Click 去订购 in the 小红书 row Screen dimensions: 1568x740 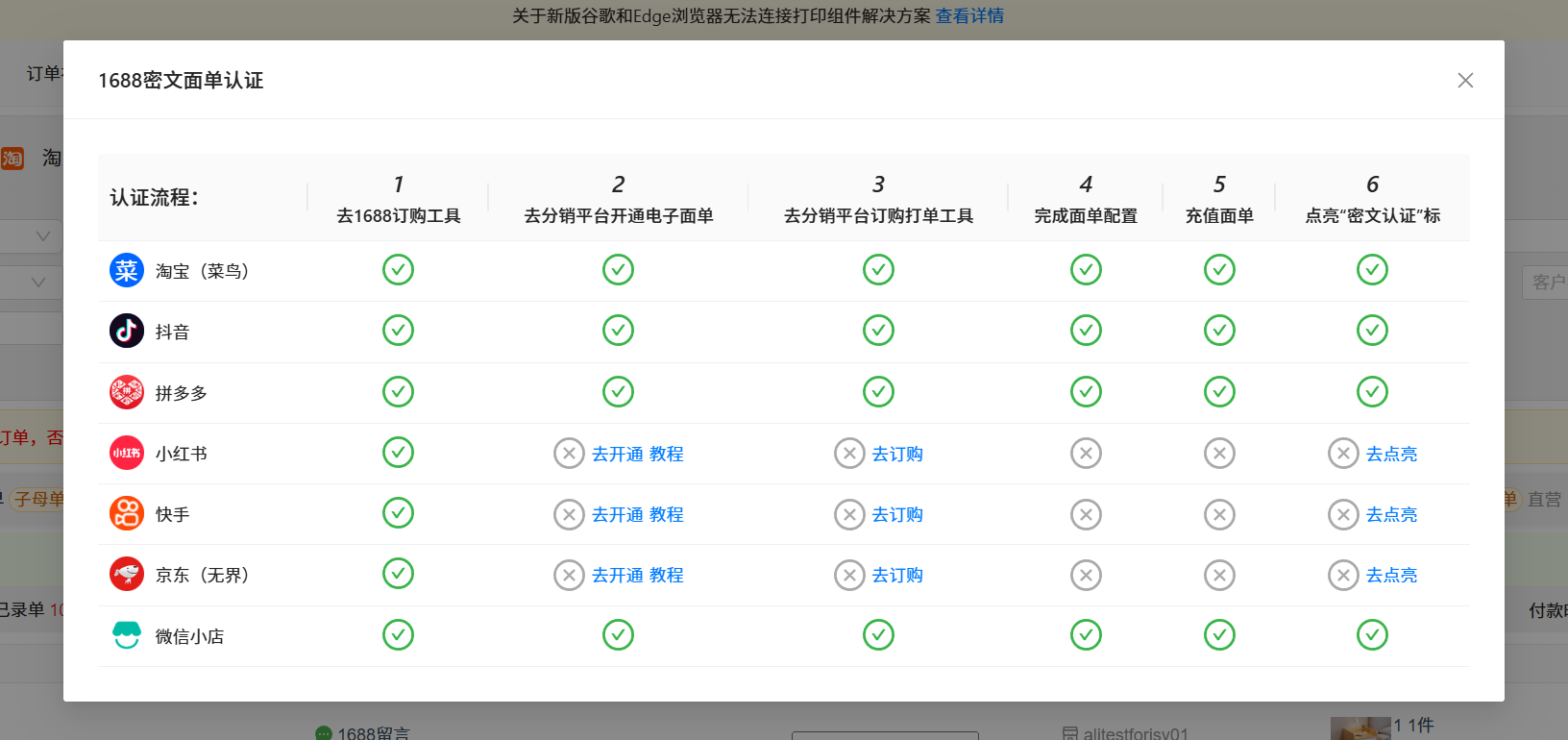point(896,454)
